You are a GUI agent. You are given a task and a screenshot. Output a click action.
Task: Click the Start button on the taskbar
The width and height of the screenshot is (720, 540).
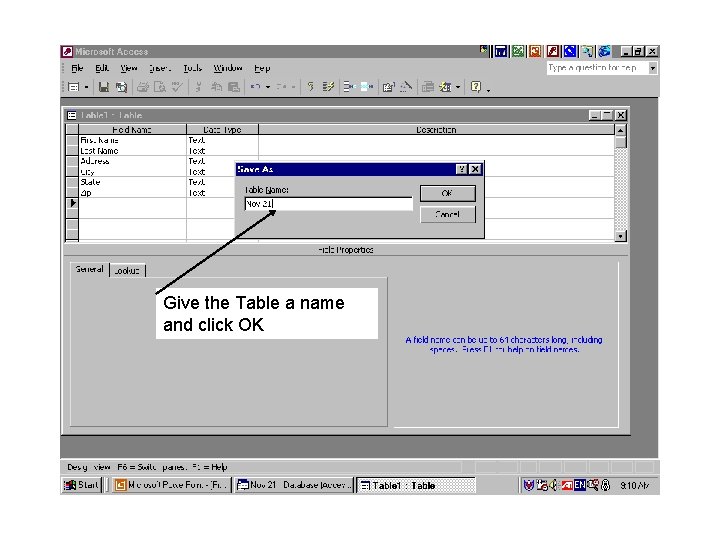coord(81,485)
